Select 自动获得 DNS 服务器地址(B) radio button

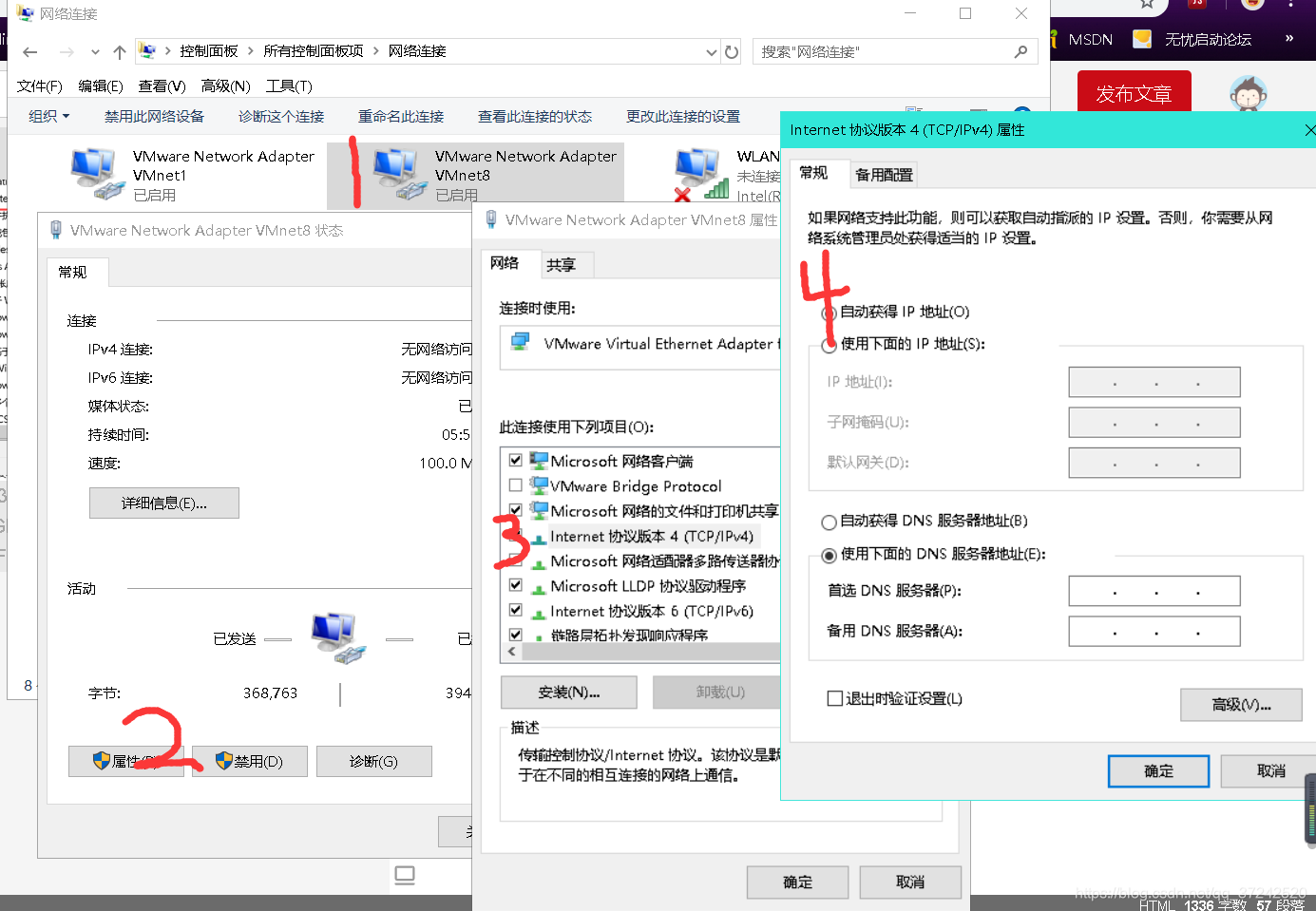coord(829,522)
